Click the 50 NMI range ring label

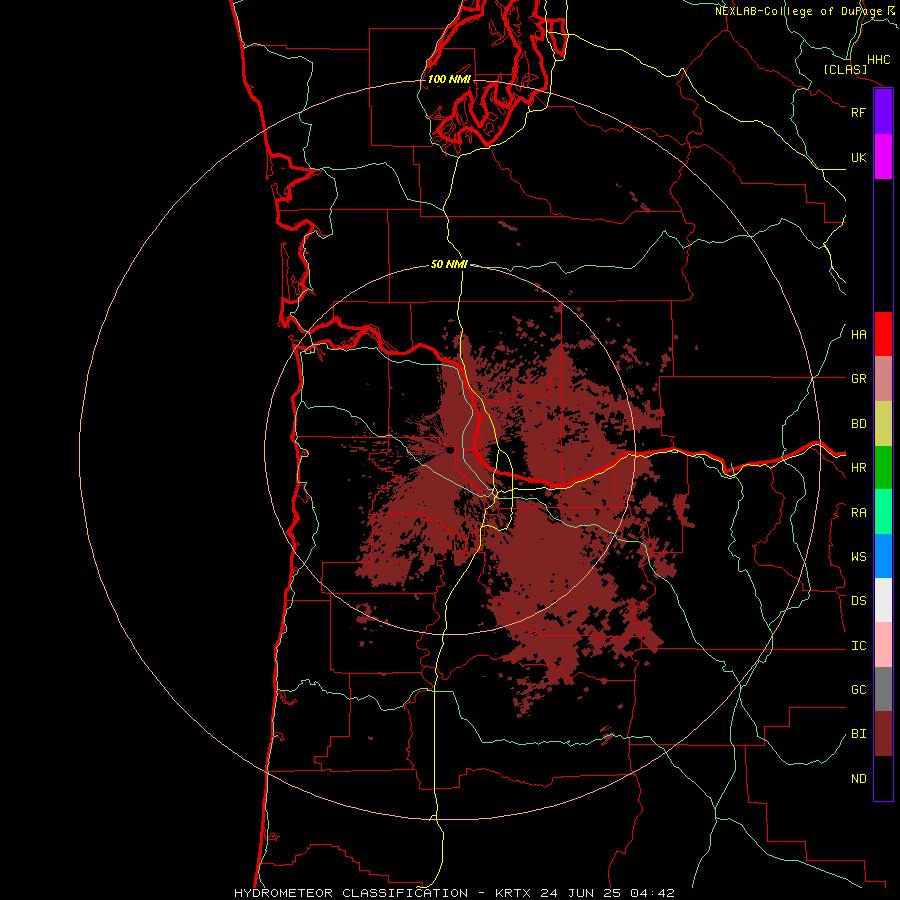point(449,264)
